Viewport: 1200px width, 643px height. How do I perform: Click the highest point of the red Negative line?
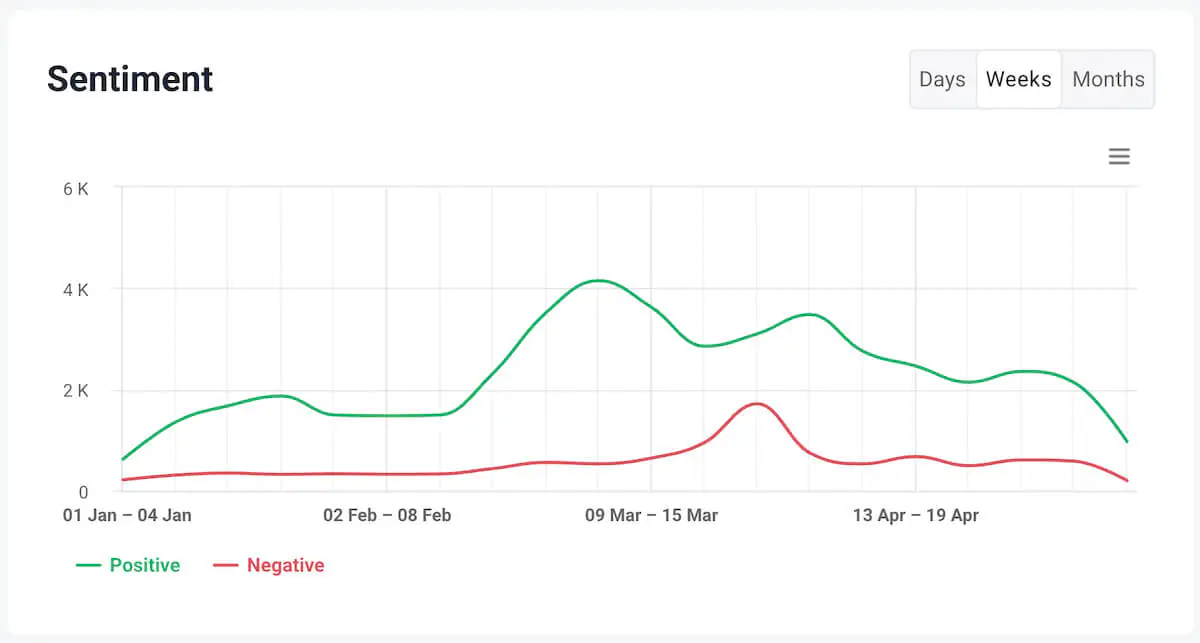coord(758,403)
